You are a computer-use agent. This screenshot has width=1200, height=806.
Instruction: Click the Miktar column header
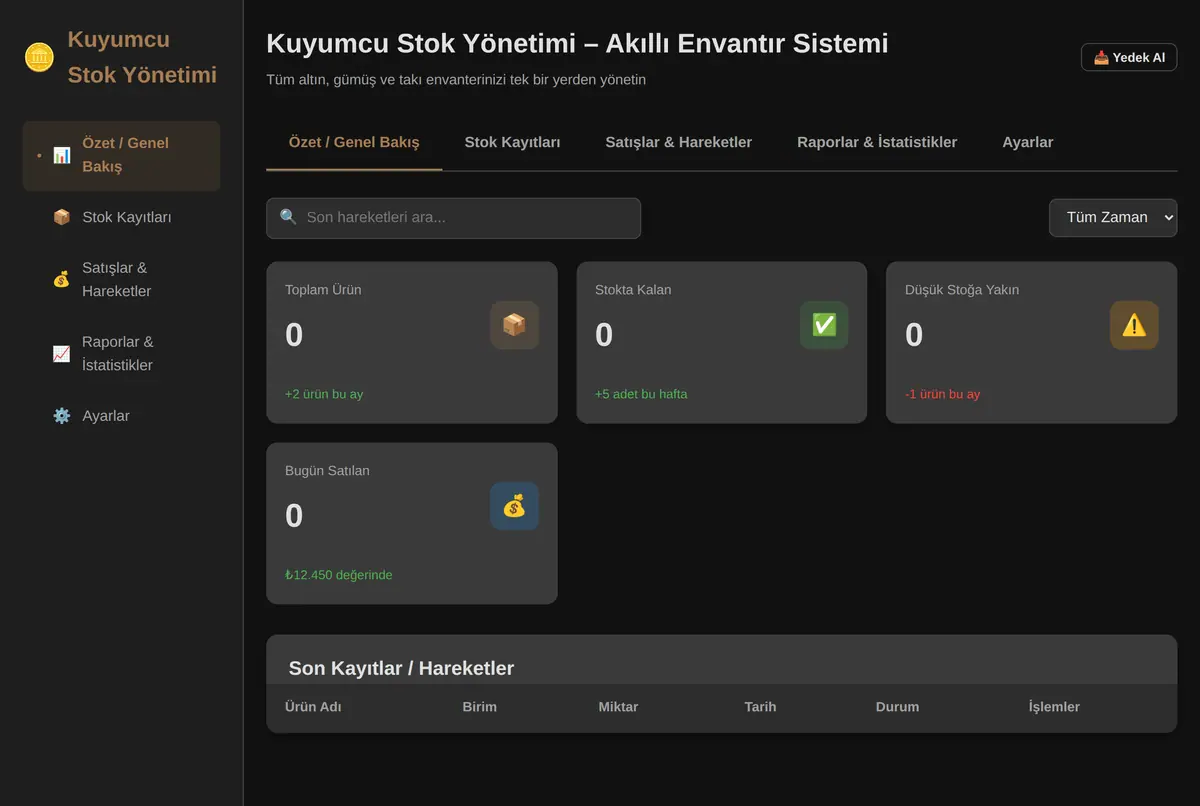coord(618,707)
